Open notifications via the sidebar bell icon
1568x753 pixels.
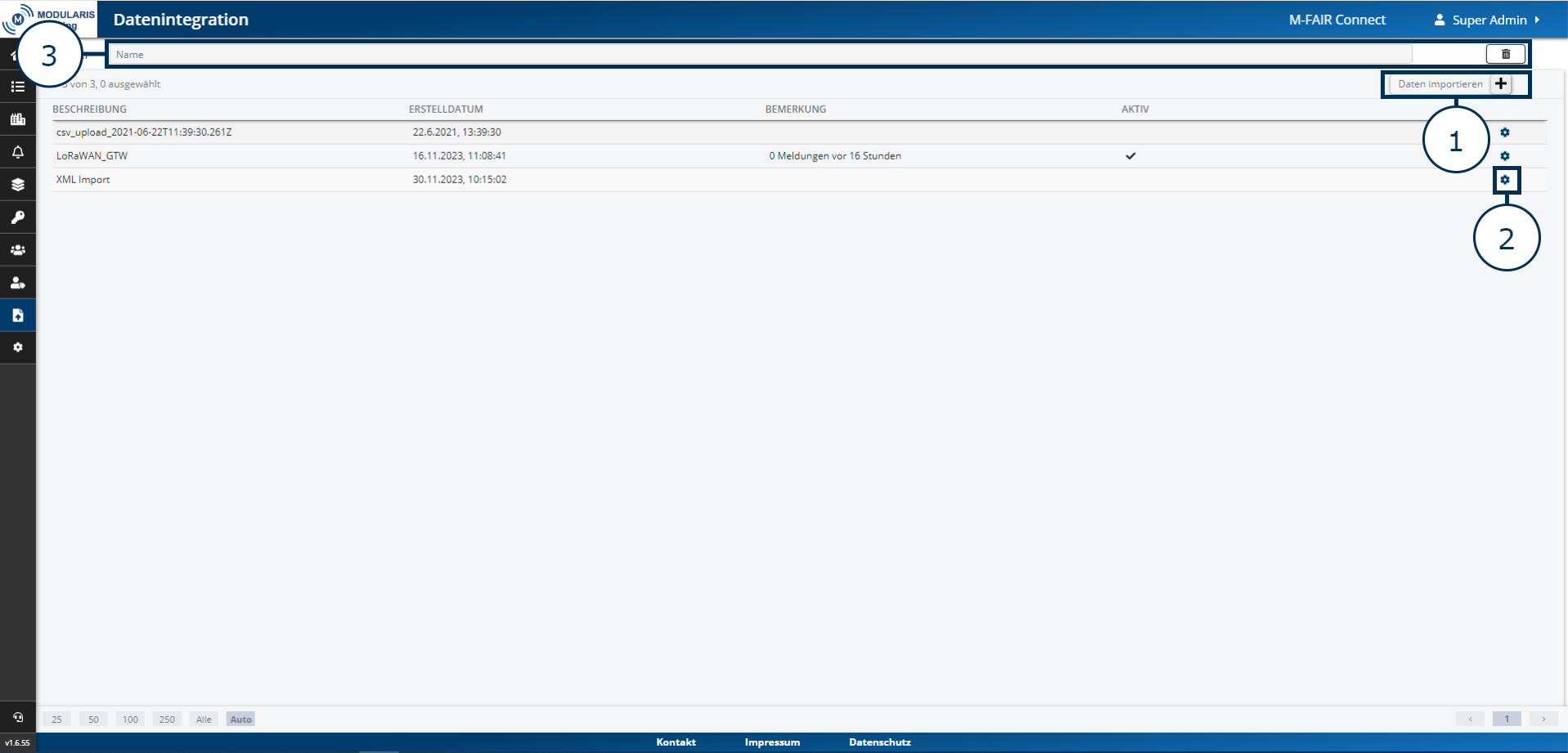click(17, 152)
